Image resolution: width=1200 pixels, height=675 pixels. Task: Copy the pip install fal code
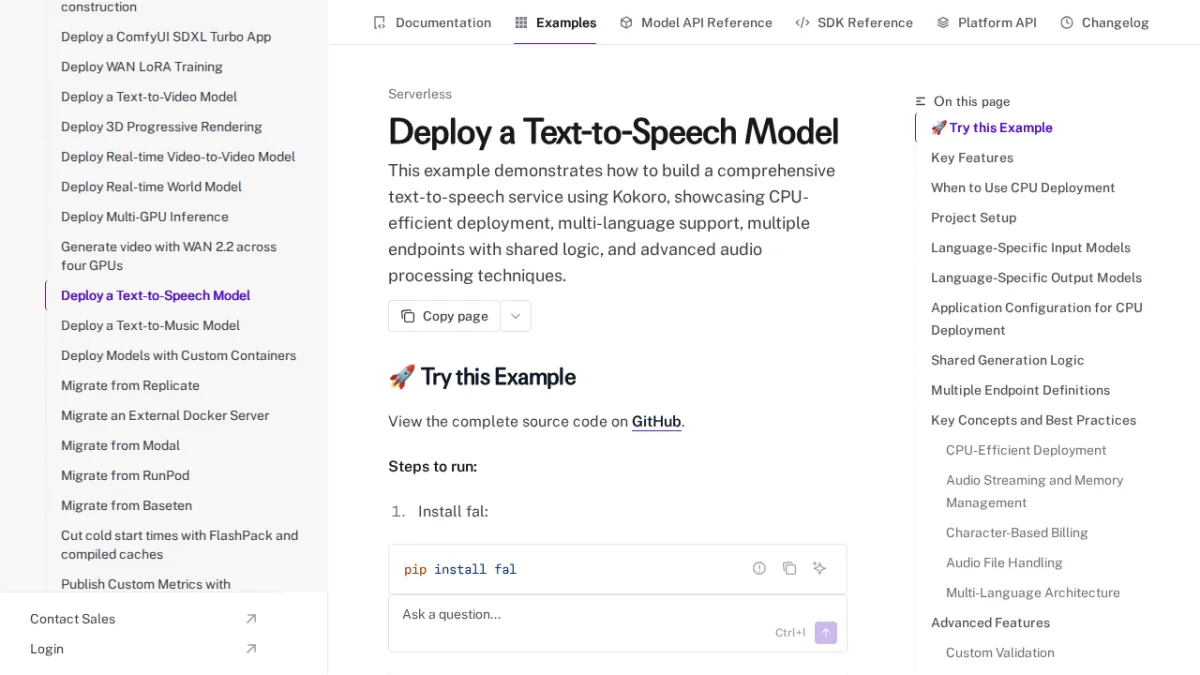(x=789, y=568)
